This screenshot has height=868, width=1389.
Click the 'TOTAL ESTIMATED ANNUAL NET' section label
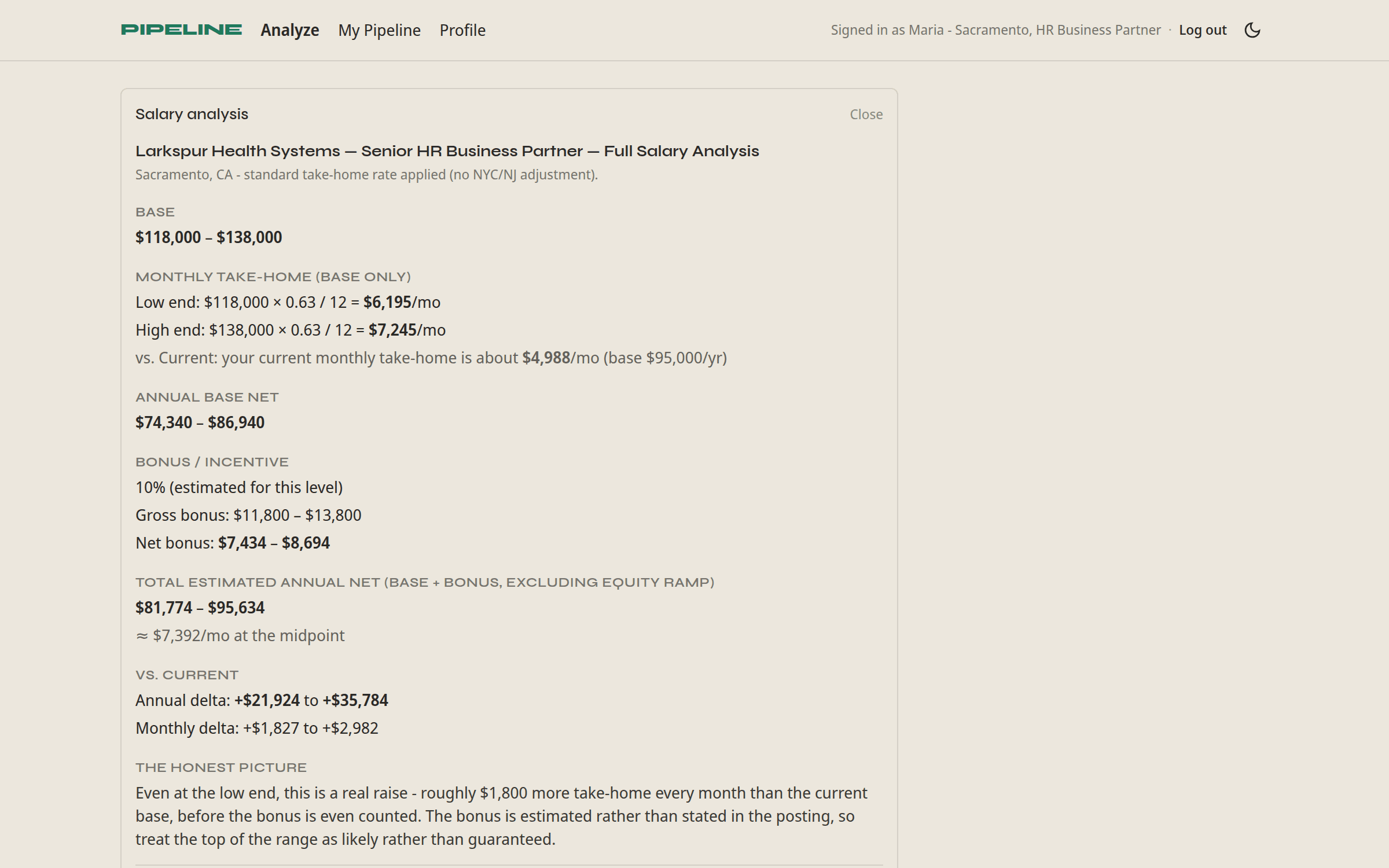pos(425,582)
